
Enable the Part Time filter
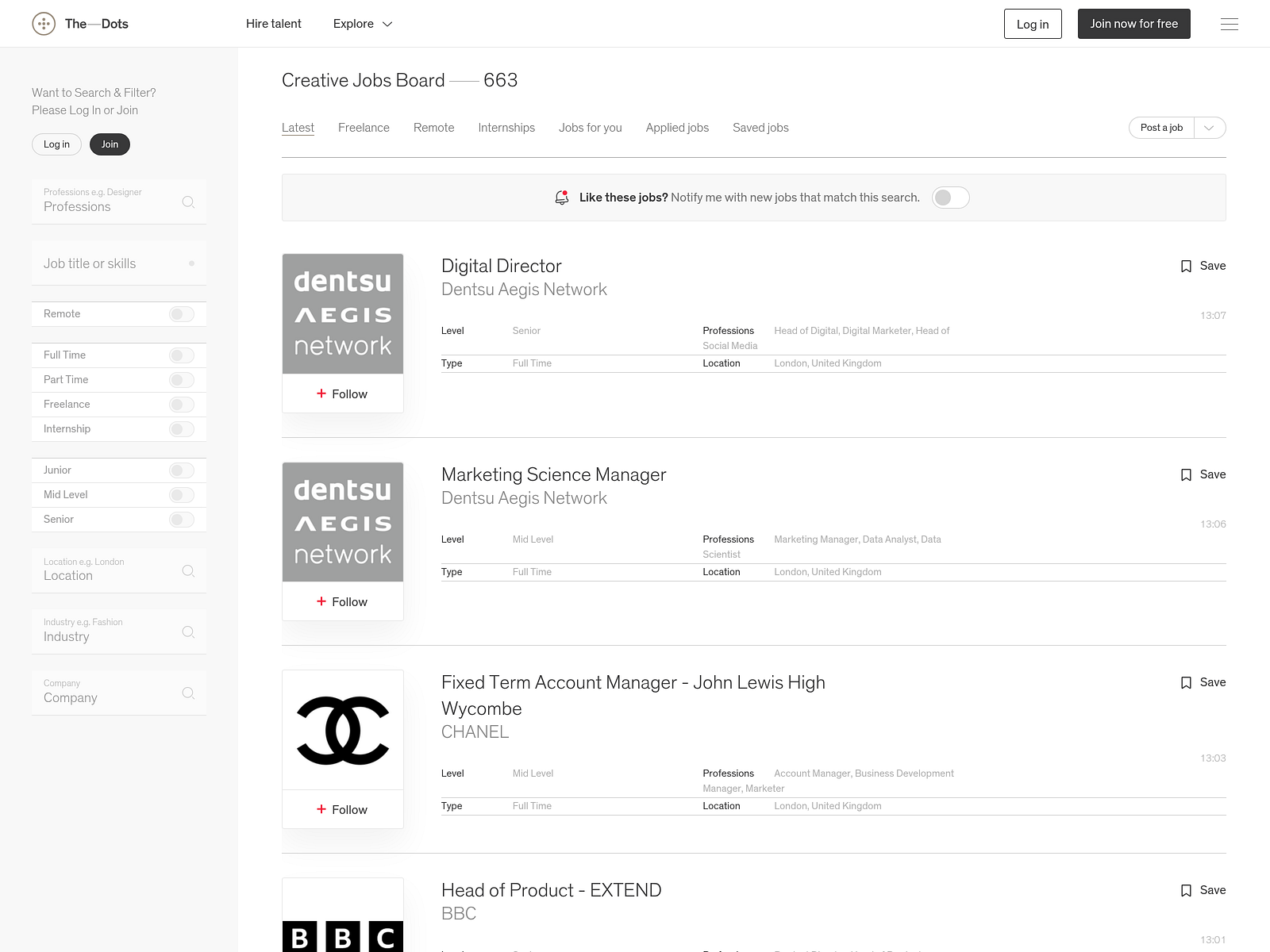pos(182,380)
